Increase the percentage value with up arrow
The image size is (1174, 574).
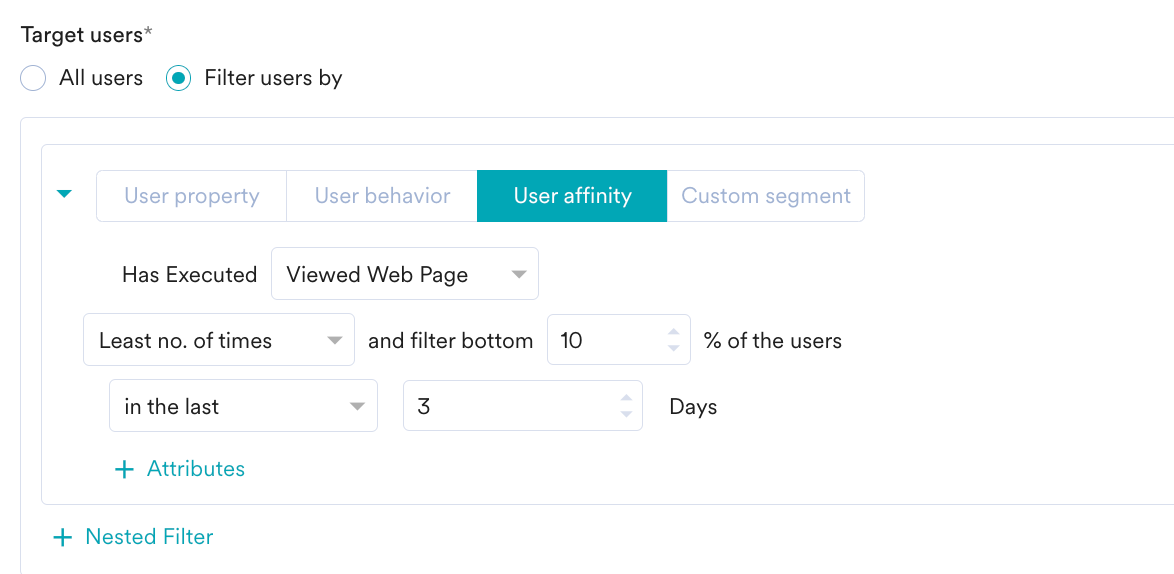674,332
